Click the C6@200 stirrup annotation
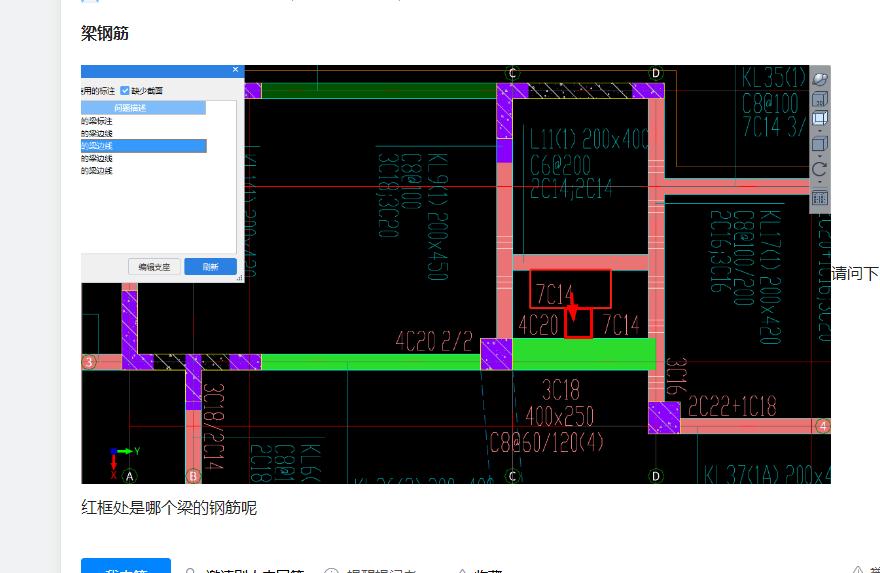 point(560,165)
